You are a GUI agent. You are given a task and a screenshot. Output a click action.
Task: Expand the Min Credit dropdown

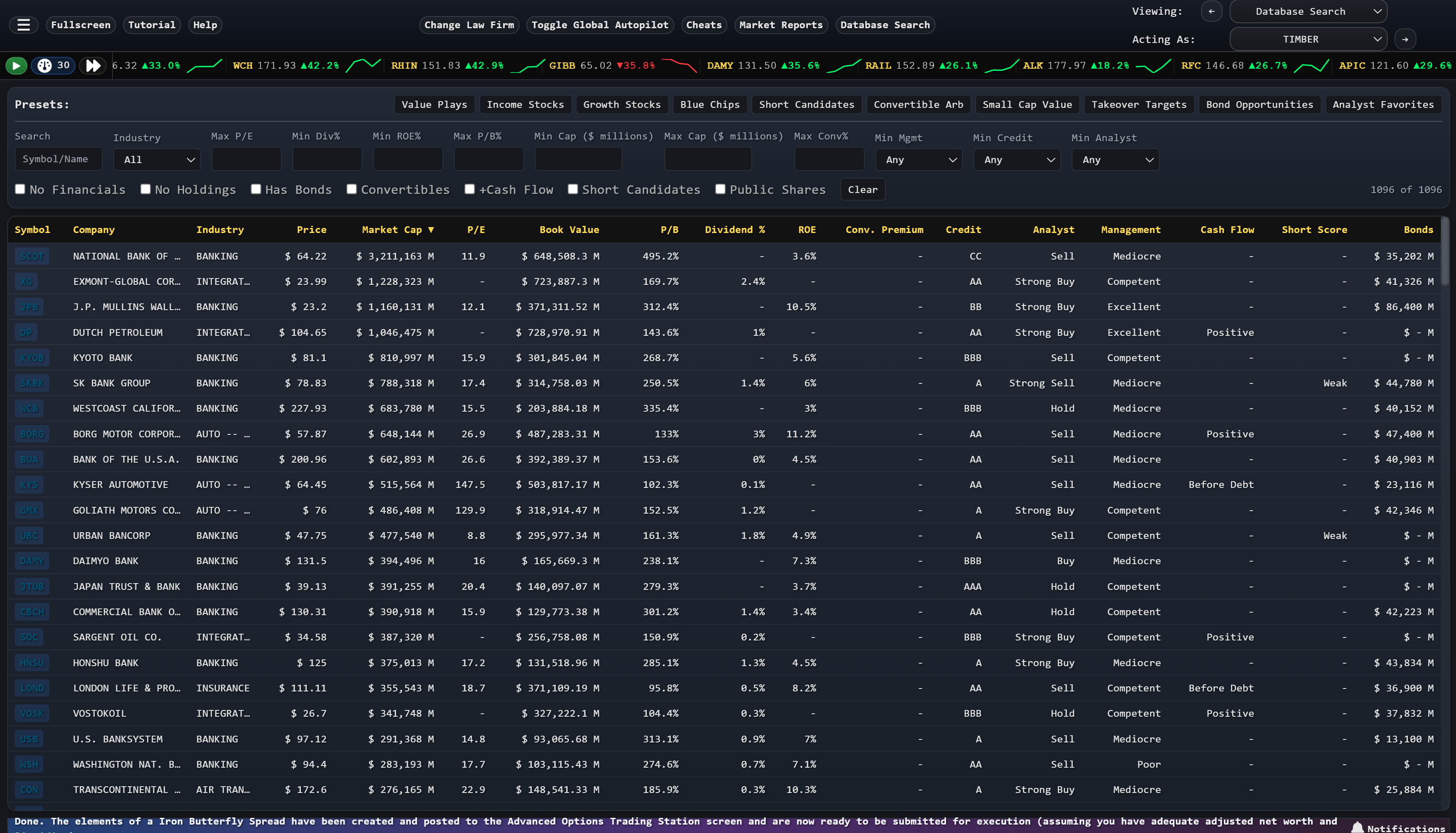[x=1016, y=160]
